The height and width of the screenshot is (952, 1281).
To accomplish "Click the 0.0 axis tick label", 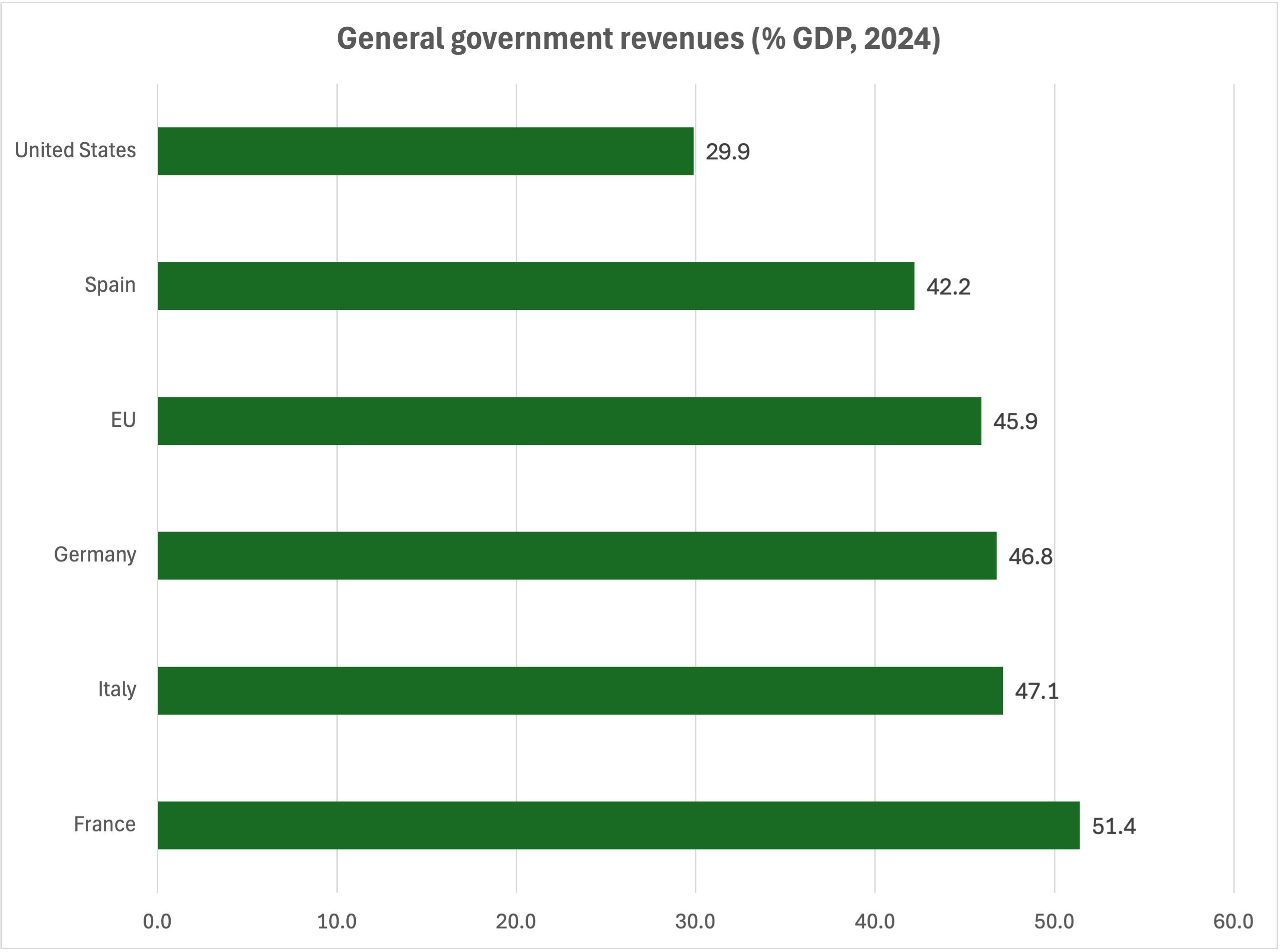I will point(157,921).
